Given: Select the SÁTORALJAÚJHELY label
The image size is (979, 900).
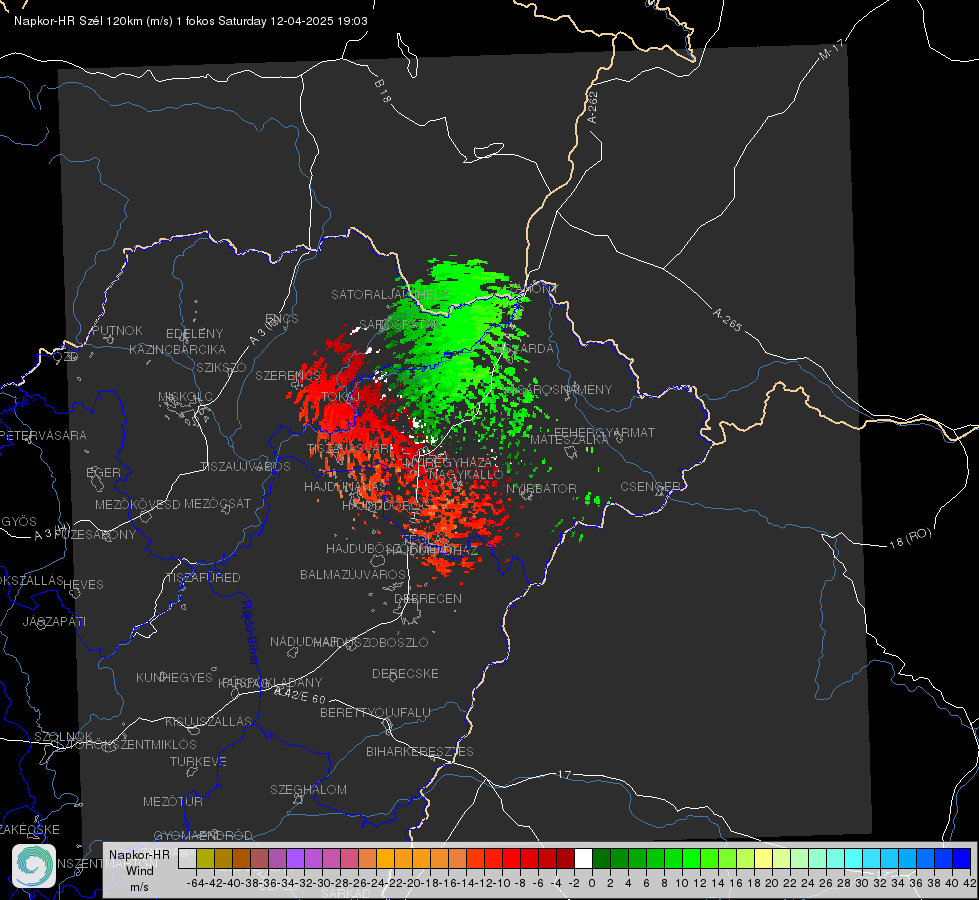Looking at the screenshot, I should pos(390,294).
